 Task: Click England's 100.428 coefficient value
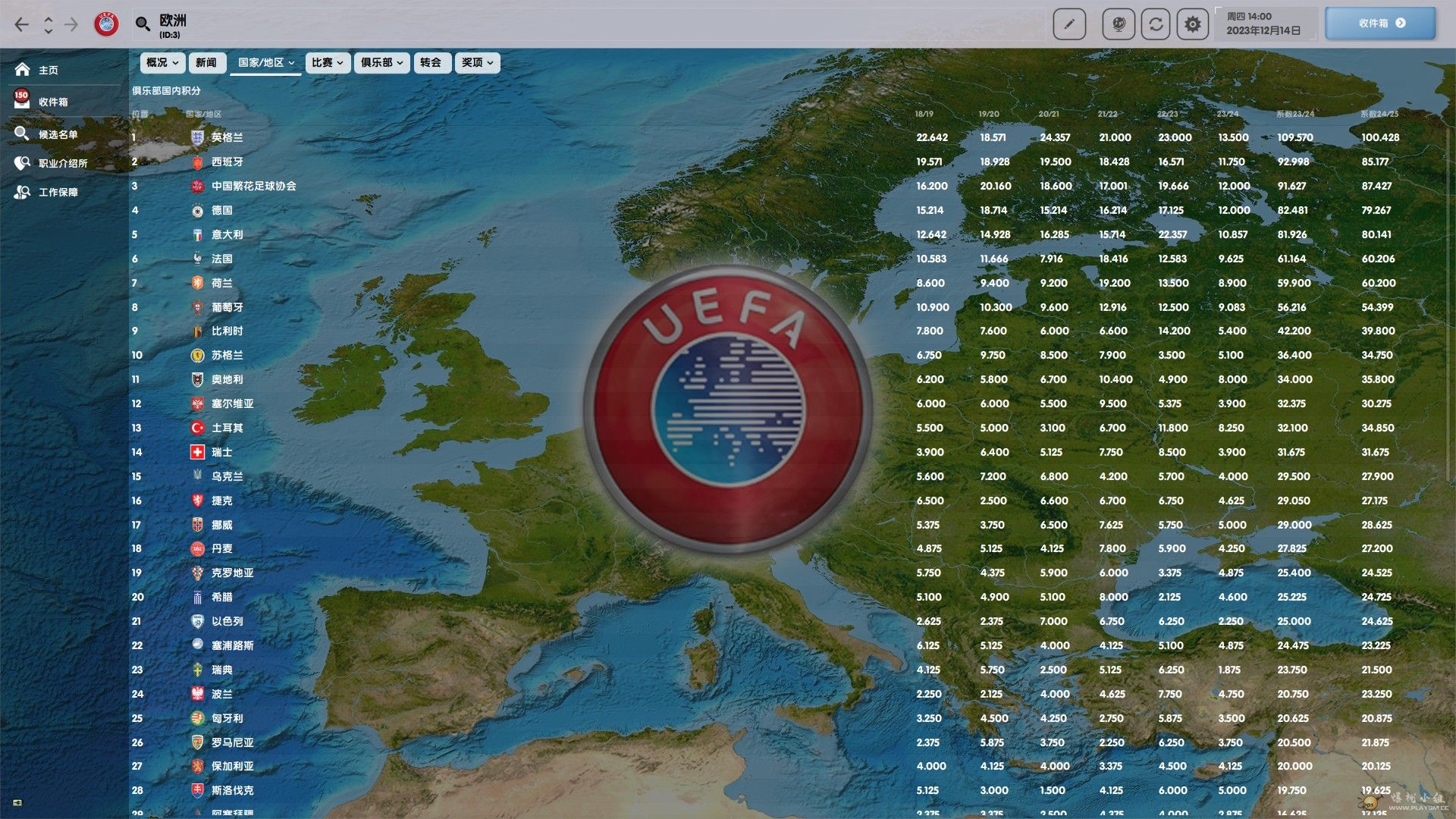click(1380, 137)
